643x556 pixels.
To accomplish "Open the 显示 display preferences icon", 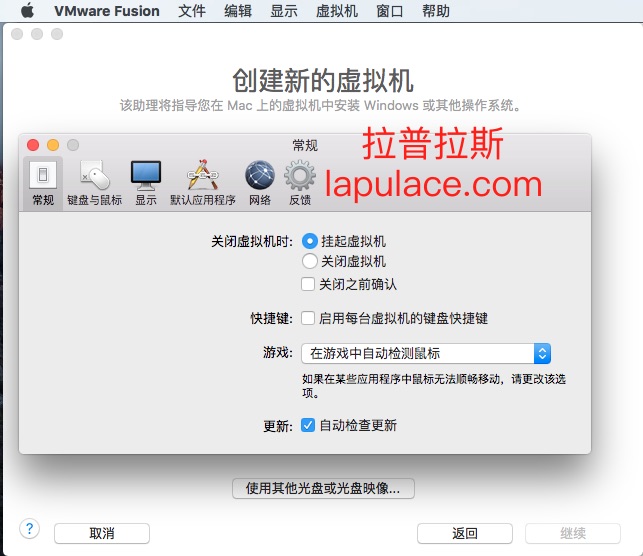I will point(146,182).
